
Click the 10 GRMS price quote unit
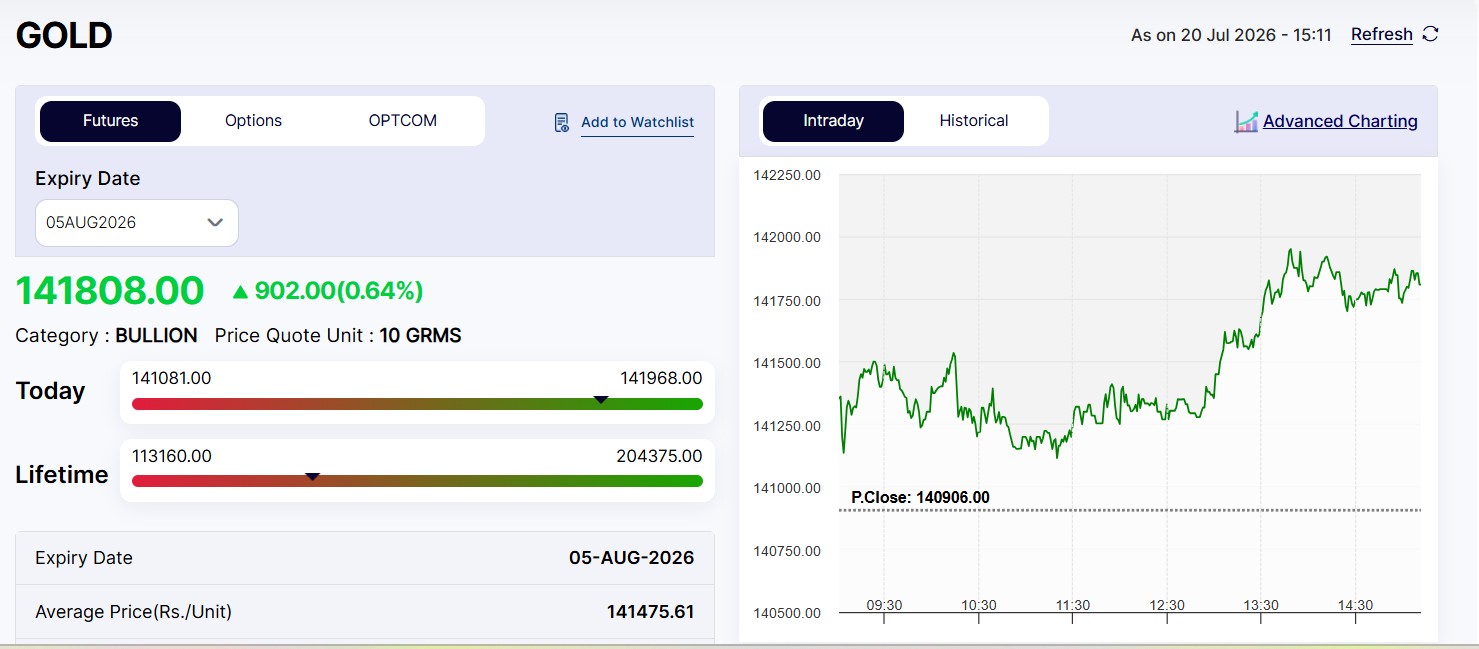tap(420, 336)
